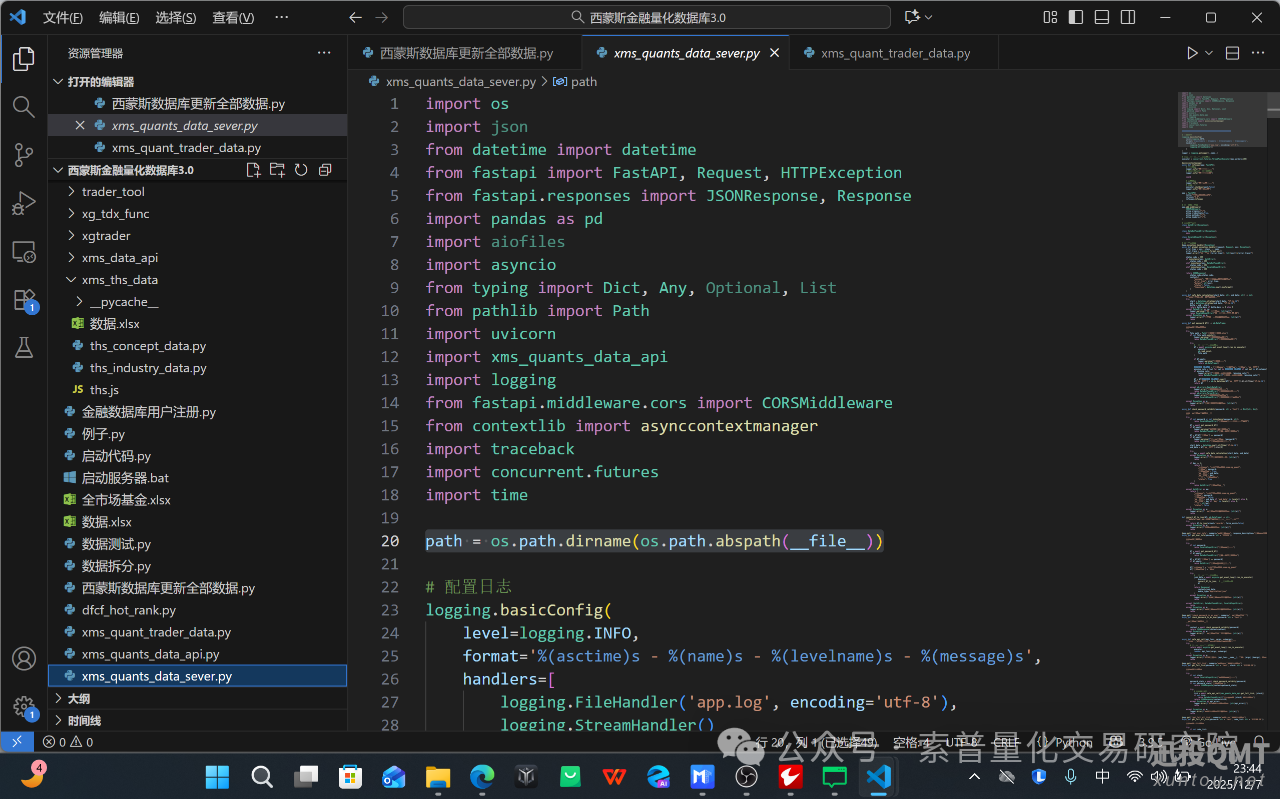Toggle the bottom panel layout button
Image resolution: width=1280 pixels, height=799 pixels.
pos(1102,17)
